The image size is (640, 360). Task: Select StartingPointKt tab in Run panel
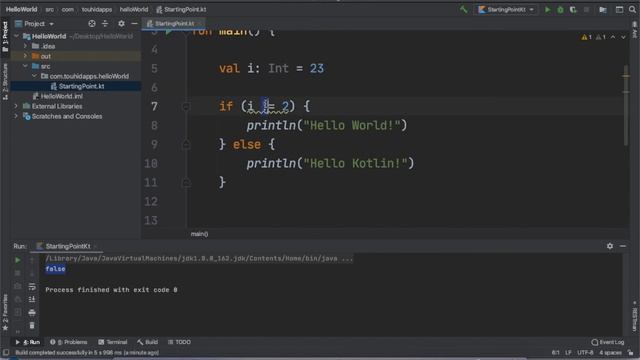[67, 246]
